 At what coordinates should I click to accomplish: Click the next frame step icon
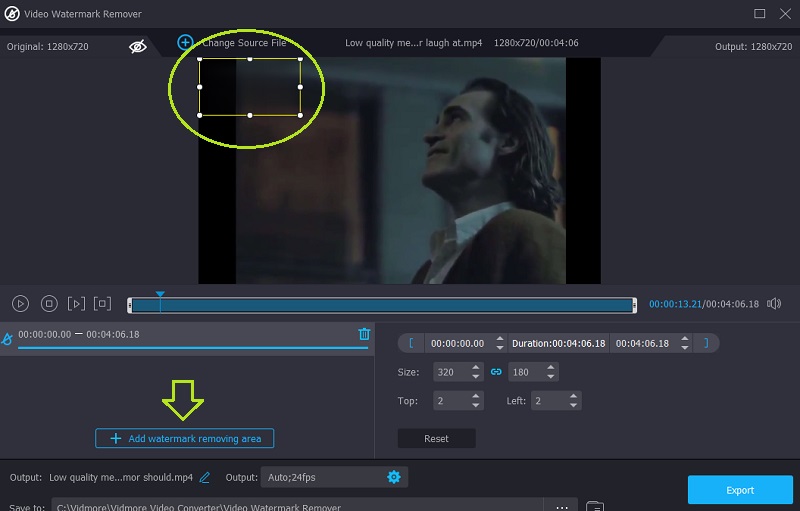[x=75, y=303]
